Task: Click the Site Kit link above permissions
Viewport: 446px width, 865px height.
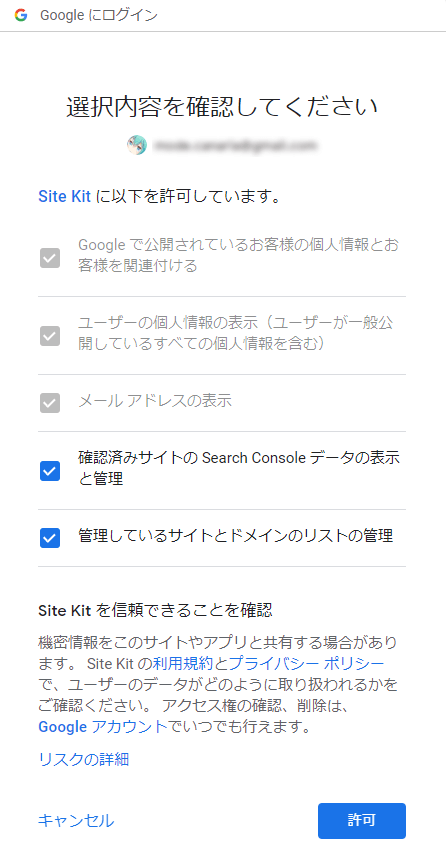Action: click(64, 196)
